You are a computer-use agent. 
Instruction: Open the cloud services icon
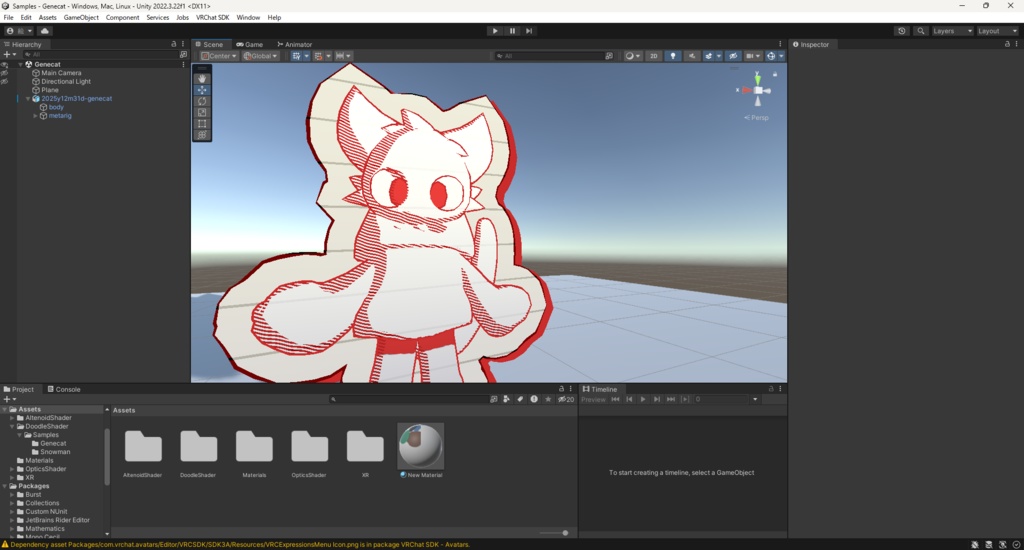[44, 31]
